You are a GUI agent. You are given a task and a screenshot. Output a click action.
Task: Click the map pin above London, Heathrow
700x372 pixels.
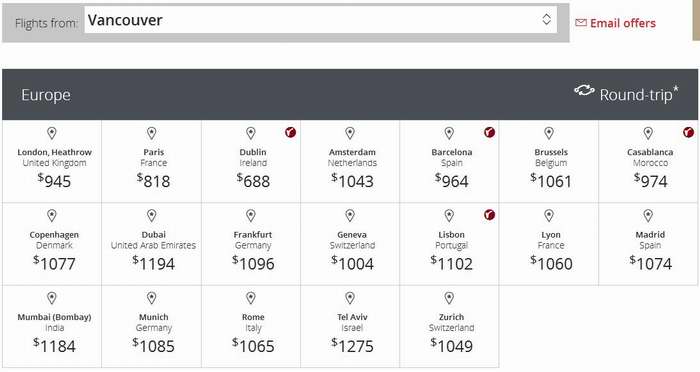(x=52, y=133)
